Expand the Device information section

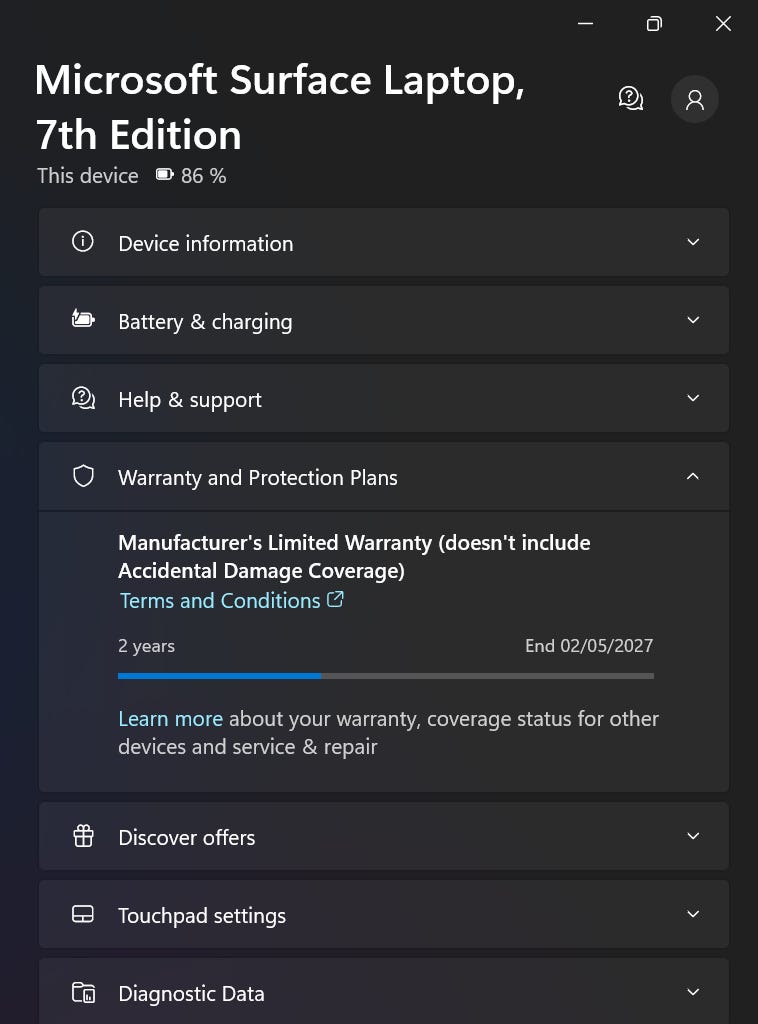693,242
